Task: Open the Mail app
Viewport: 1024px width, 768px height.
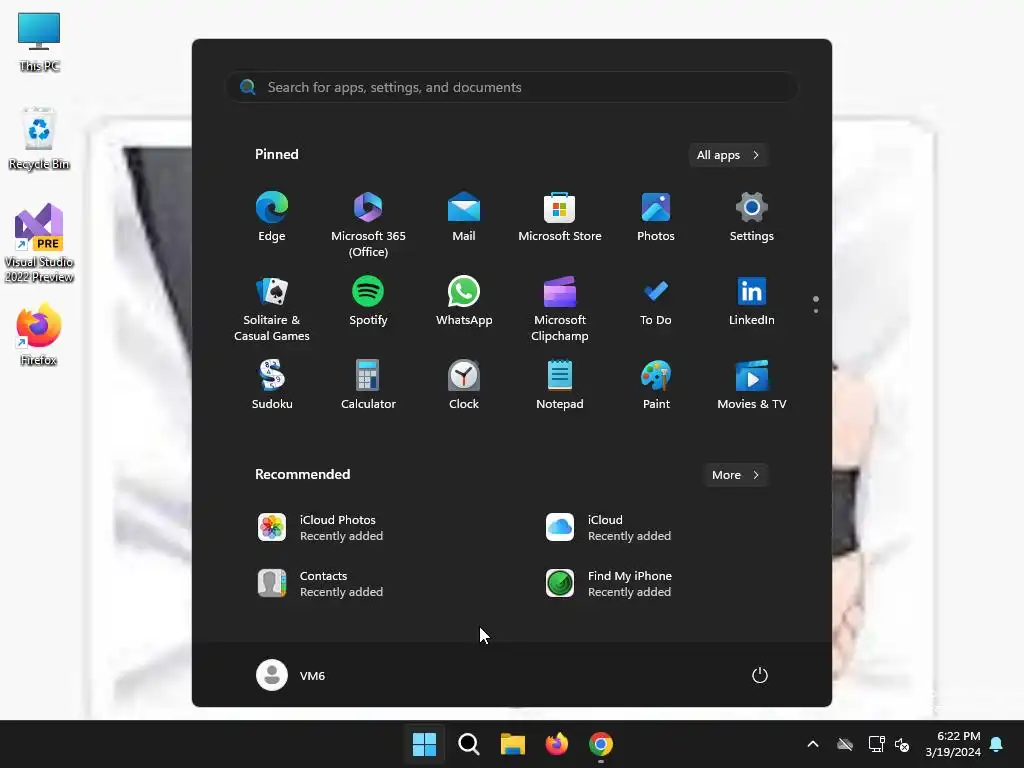Action: click(x=464, y=217)
